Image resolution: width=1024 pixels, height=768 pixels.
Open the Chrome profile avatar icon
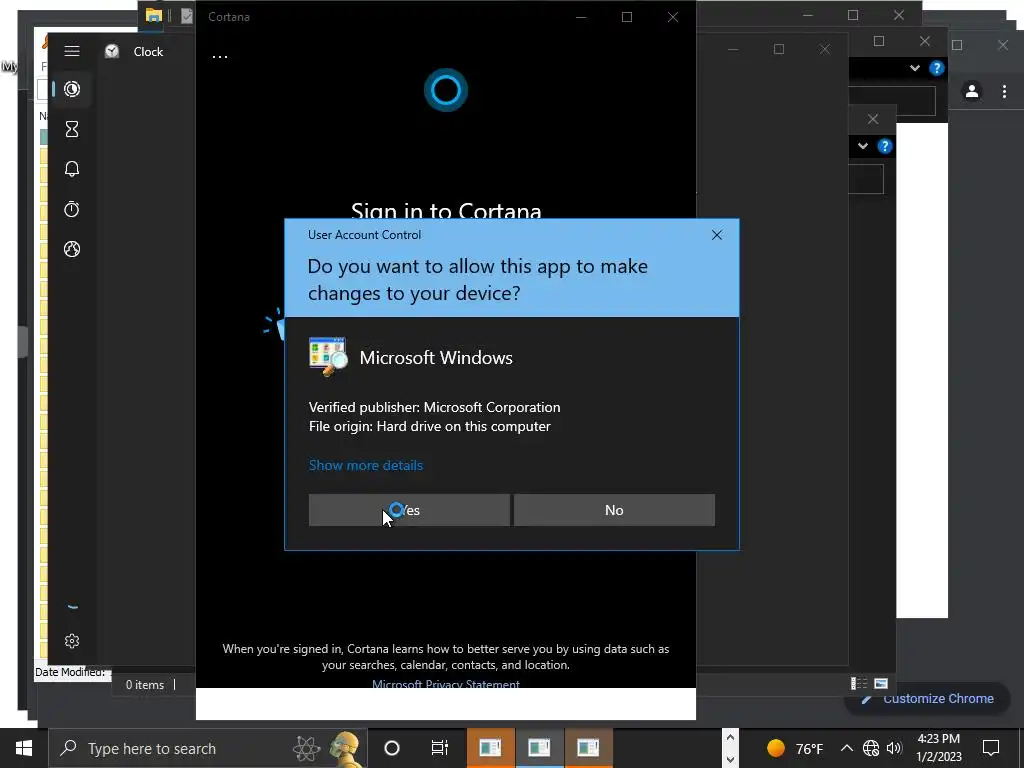tap(972, 91)
